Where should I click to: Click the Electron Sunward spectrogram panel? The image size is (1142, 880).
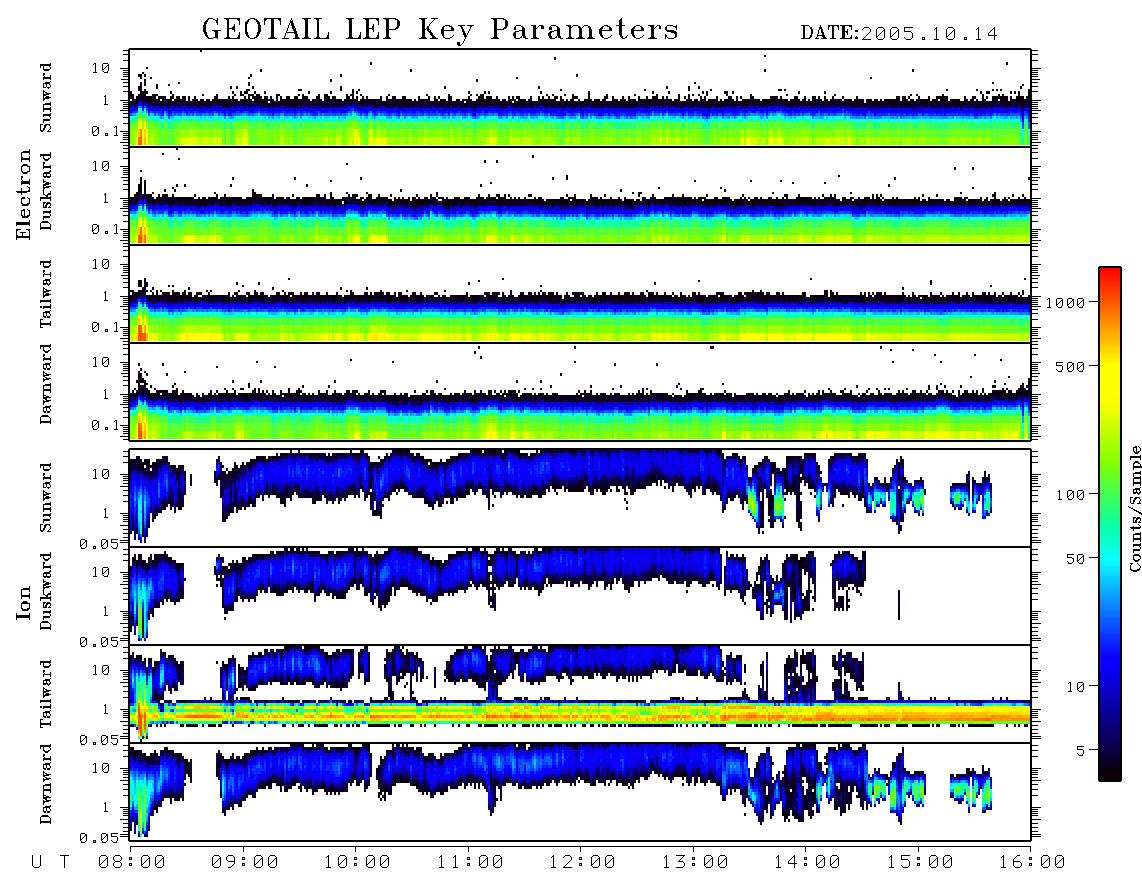click(x=580, y=98)
